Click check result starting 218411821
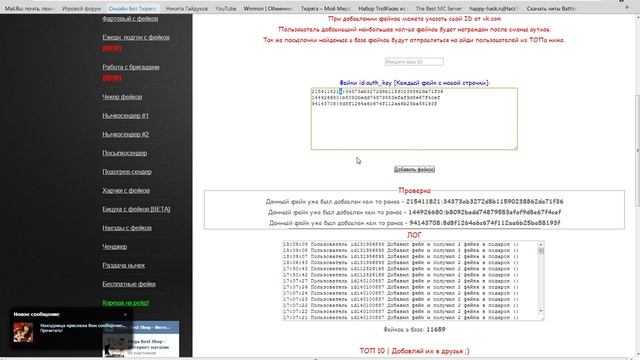This screenshot has height=360, width=640. click(414, 202)
